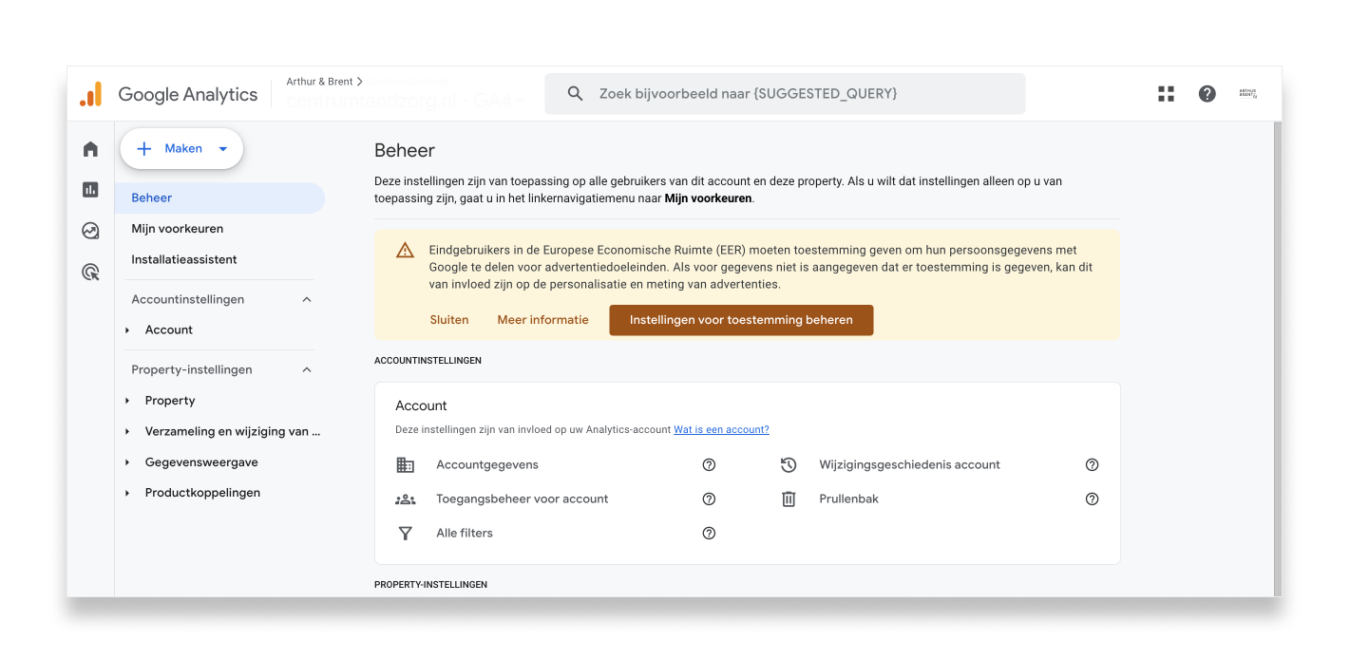The image size is (1350, 659).
Task: Click help icon beside Prullenbak
Action: 1092,499
